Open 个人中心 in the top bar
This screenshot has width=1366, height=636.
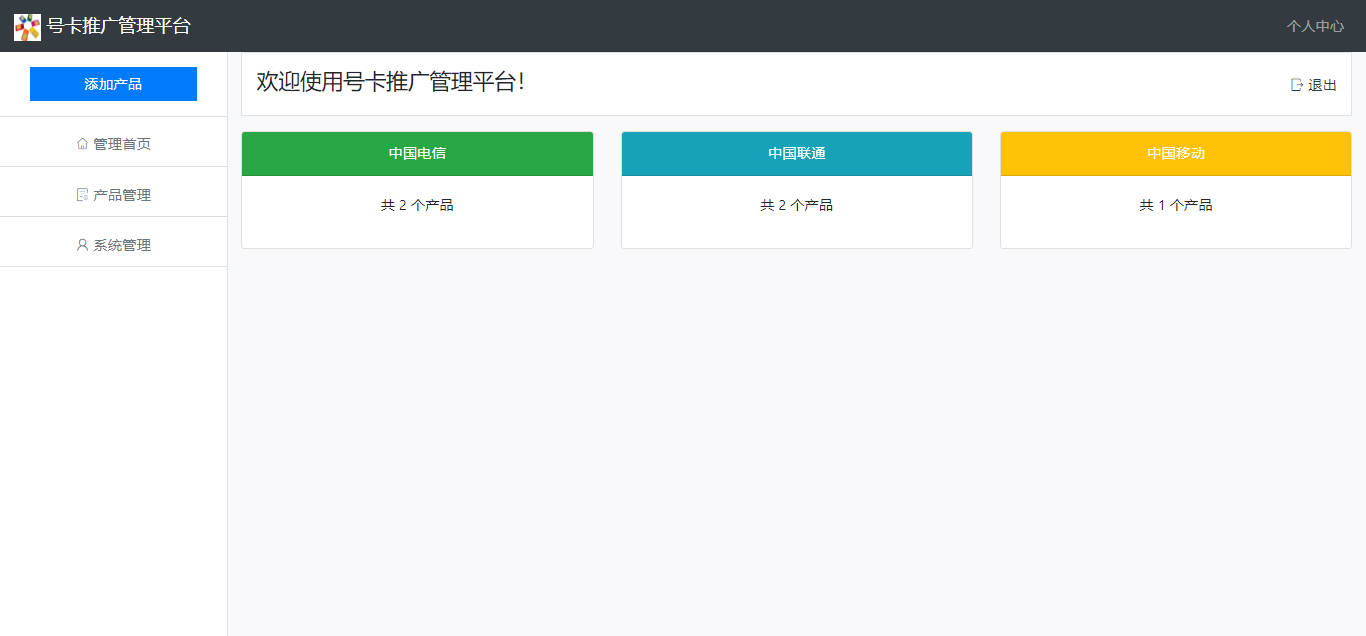(x=1315, y=26)
